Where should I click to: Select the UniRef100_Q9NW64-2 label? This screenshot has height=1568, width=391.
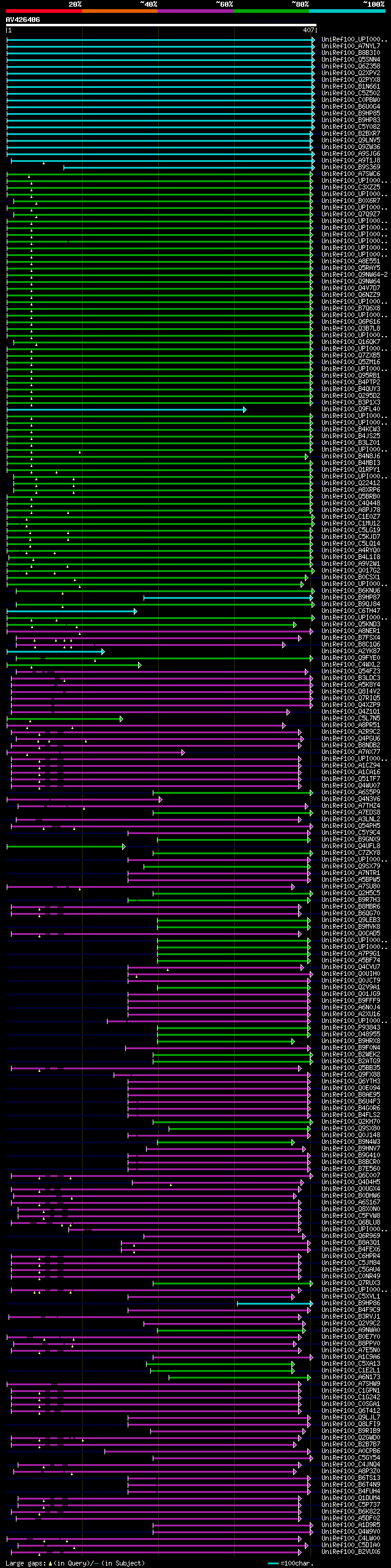354,274
